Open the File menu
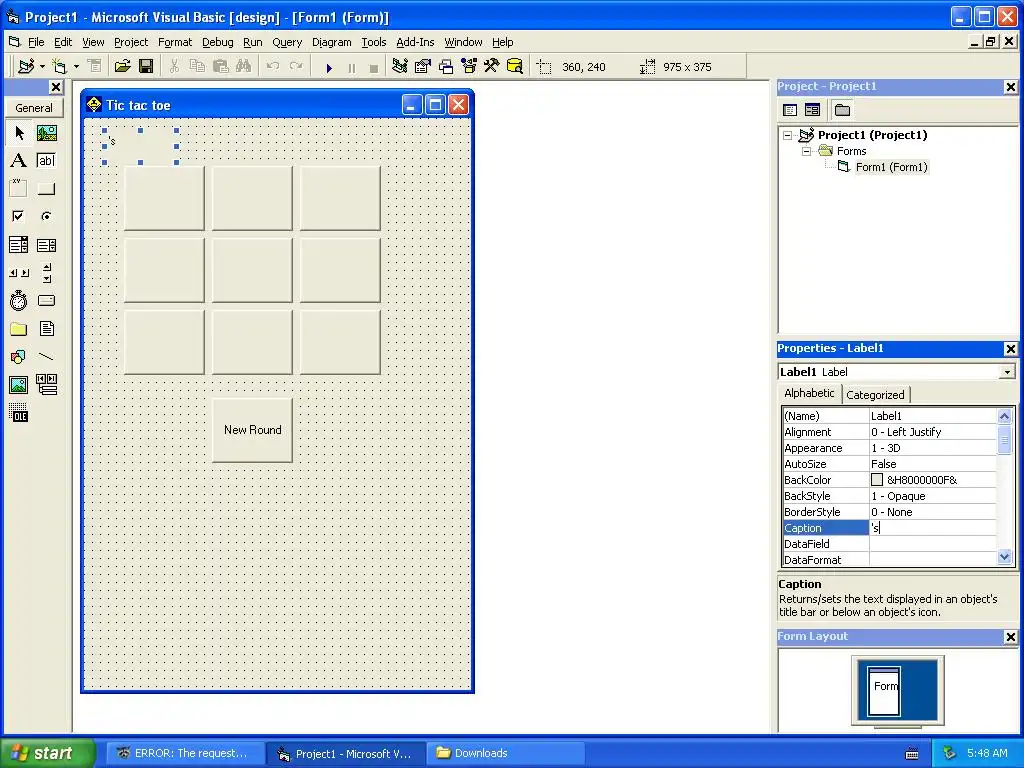Image resolution: width=1024 pixels, height=768 pixels. coord(36,42)
